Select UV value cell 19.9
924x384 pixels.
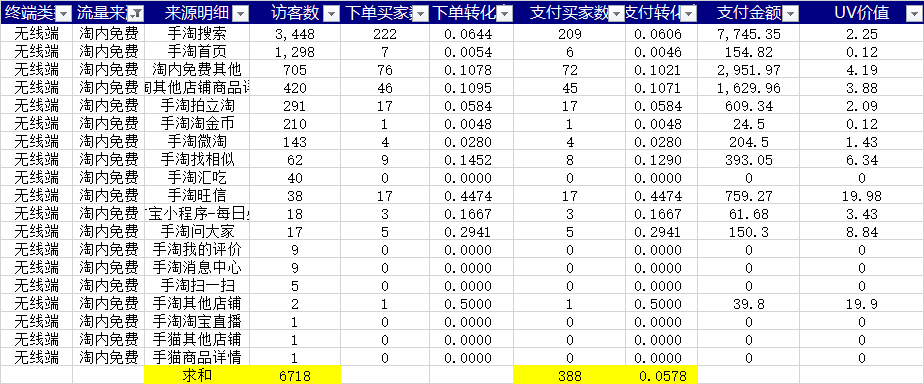pyautogui.click(x=862, y=304)
